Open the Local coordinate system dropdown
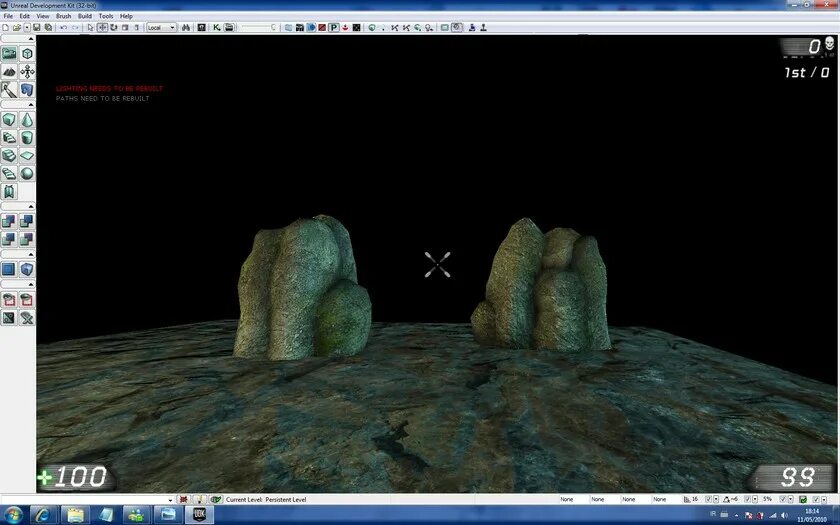 click(x=162, y=27)
